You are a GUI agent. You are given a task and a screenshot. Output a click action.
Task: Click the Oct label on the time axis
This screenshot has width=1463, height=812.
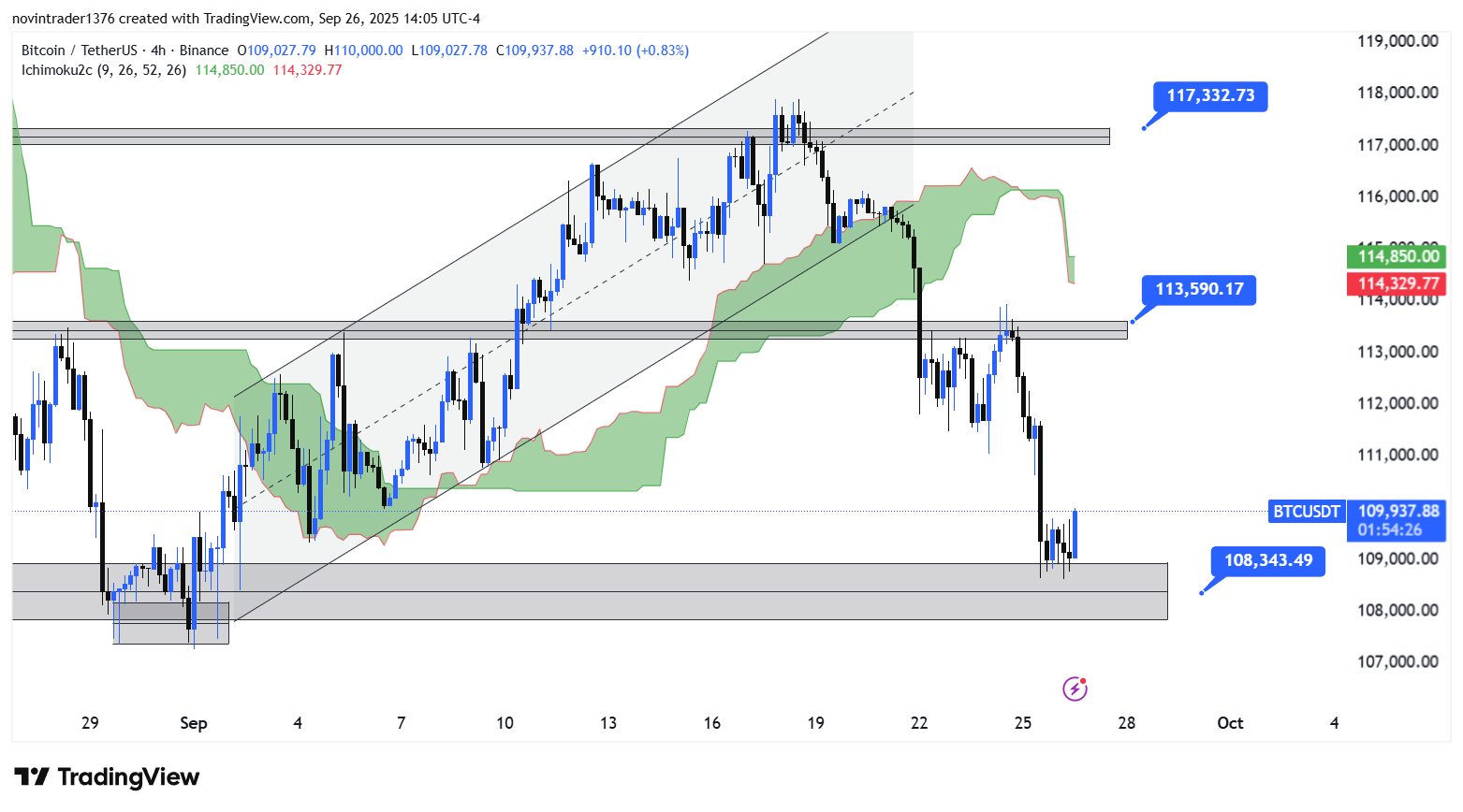coord(1230,723)
